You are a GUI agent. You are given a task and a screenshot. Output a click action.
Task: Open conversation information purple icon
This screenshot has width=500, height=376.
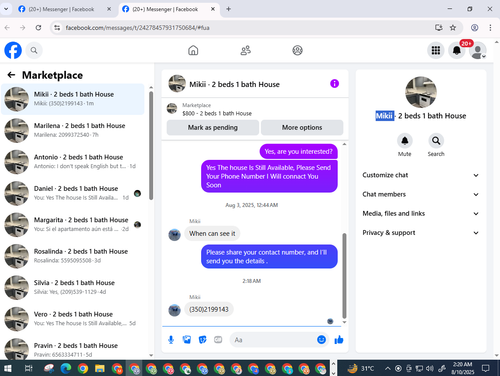[334, 84]
